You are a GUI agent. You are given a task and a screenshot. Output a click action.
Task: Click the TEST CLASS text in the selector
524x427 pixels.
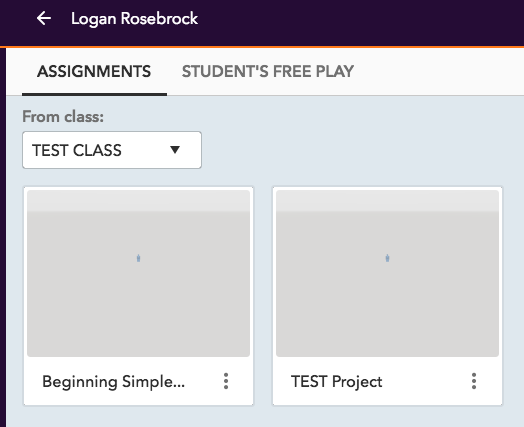pos(77,150)
